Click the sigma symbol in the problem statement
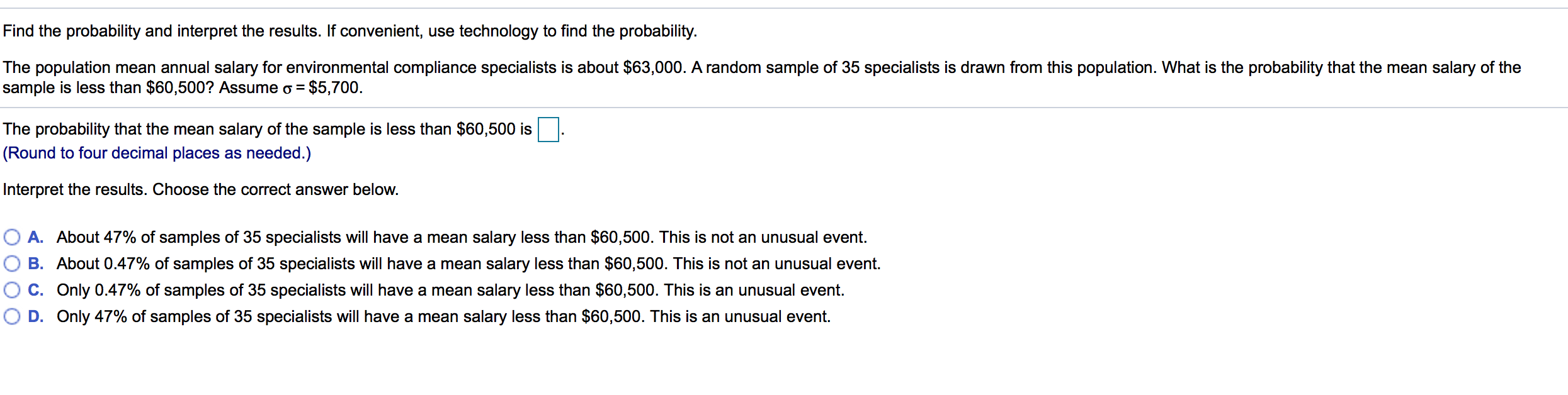This screenshot has width=1568, height=395. click(287, 89)
